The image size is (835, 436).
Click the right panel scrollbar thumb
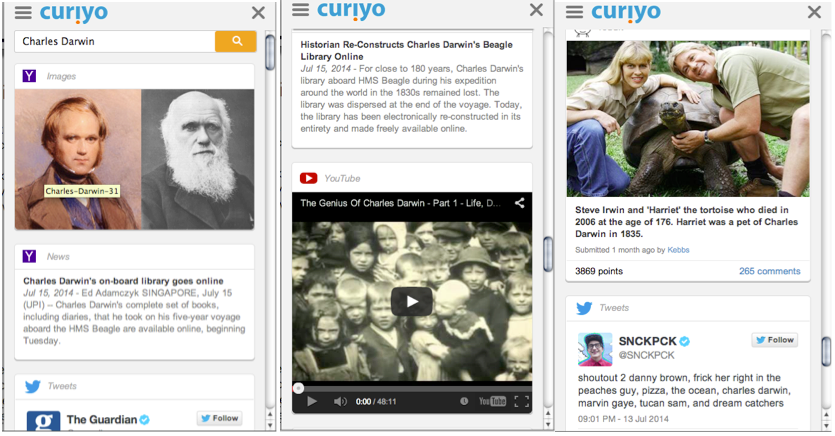826,352
